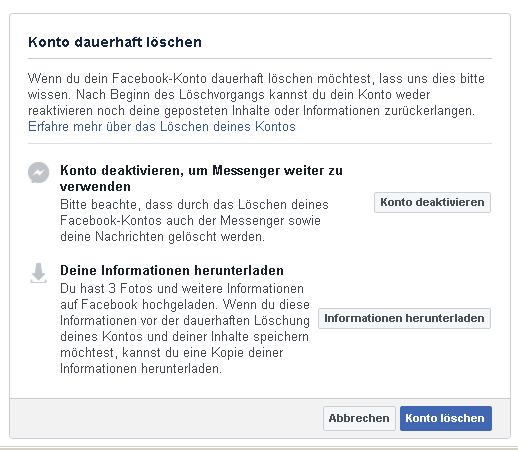
Task: Click heading Konto deaktivieren, um Messenger weiter zu verwenden
Action: 201,178
